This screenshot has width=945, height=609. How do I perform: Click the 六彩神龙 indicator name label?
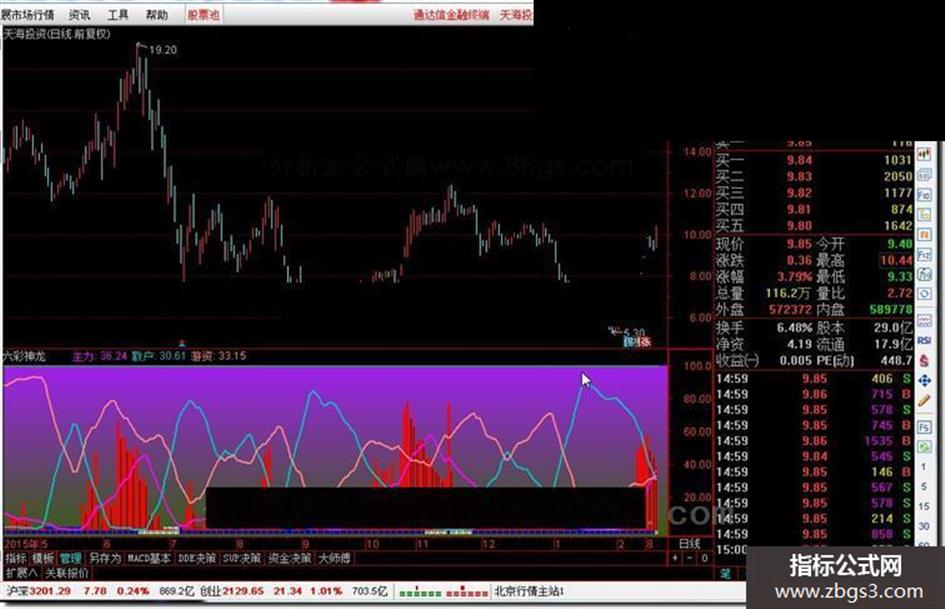coord(24,356)
